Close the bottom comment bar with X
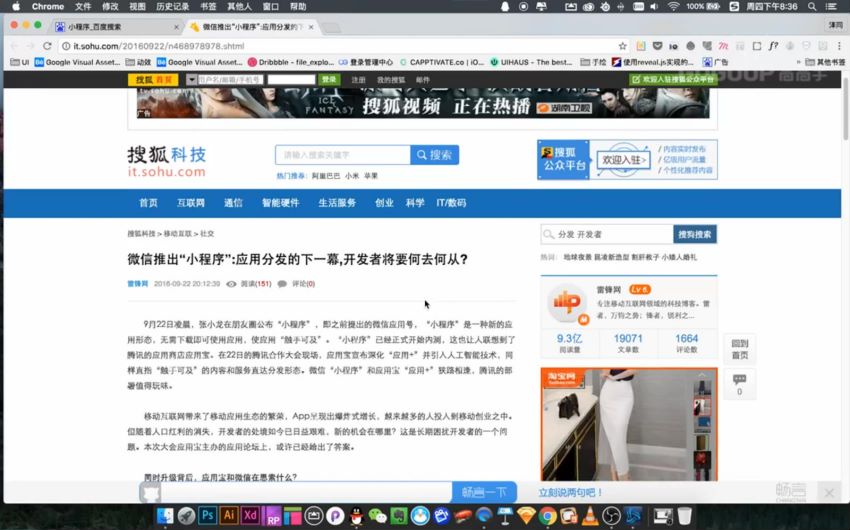This screenshot has height=530, width=850. pos(829,493)
